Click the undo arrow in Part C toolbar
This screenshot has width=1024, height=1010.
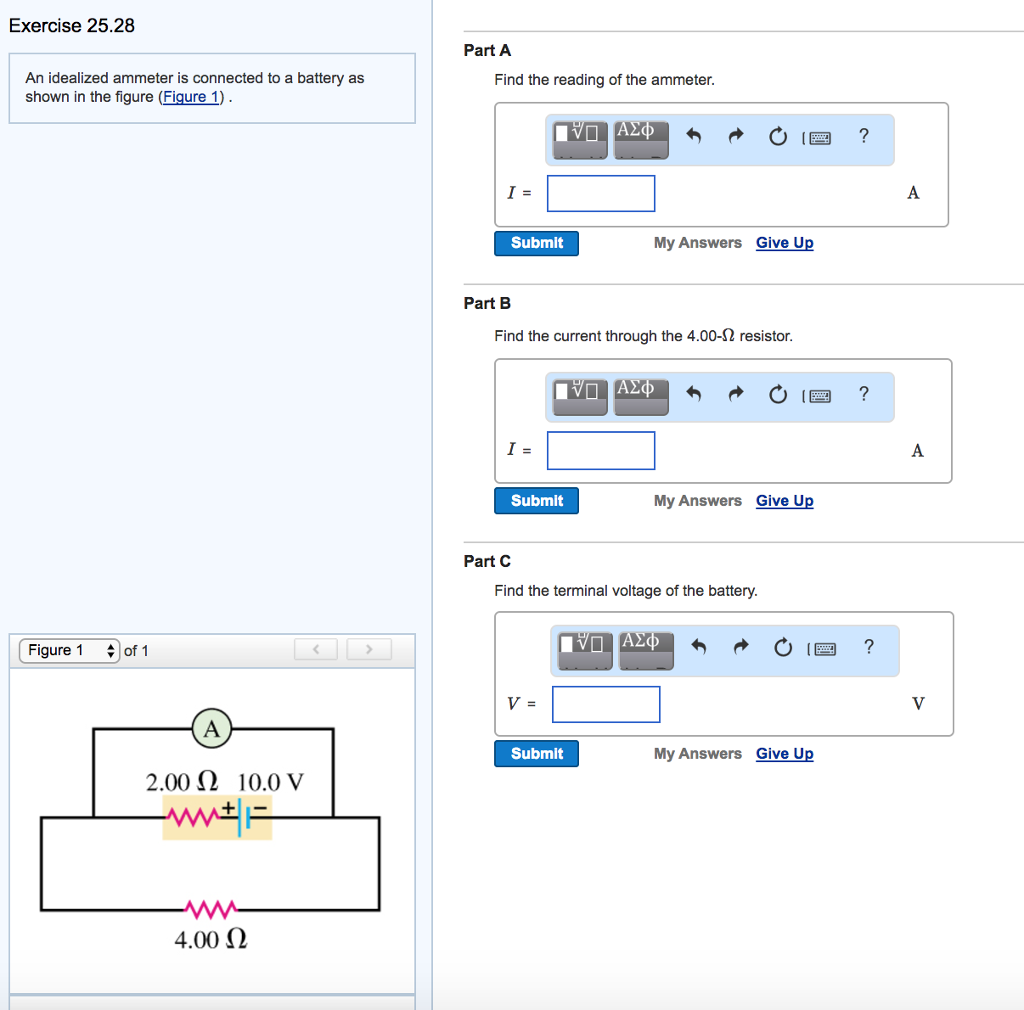tap(699, 648)
